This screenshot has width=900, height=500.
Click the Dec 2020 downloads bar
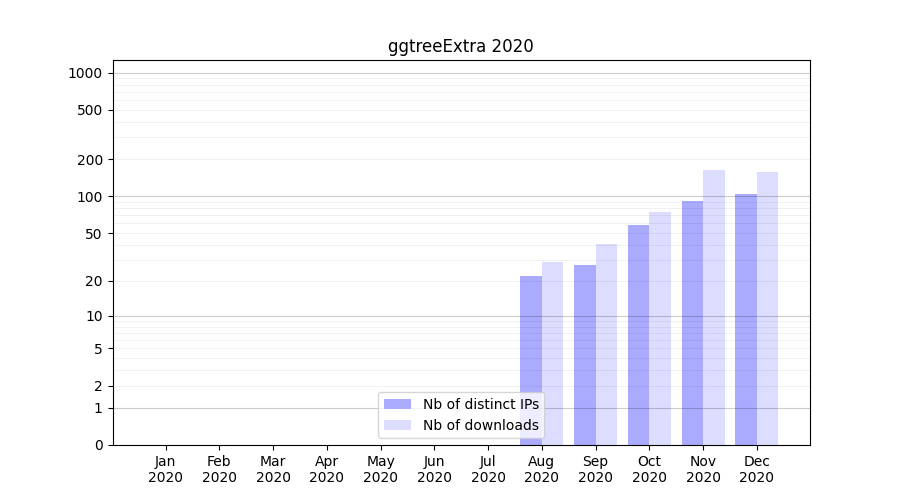[x=767, y=308]
